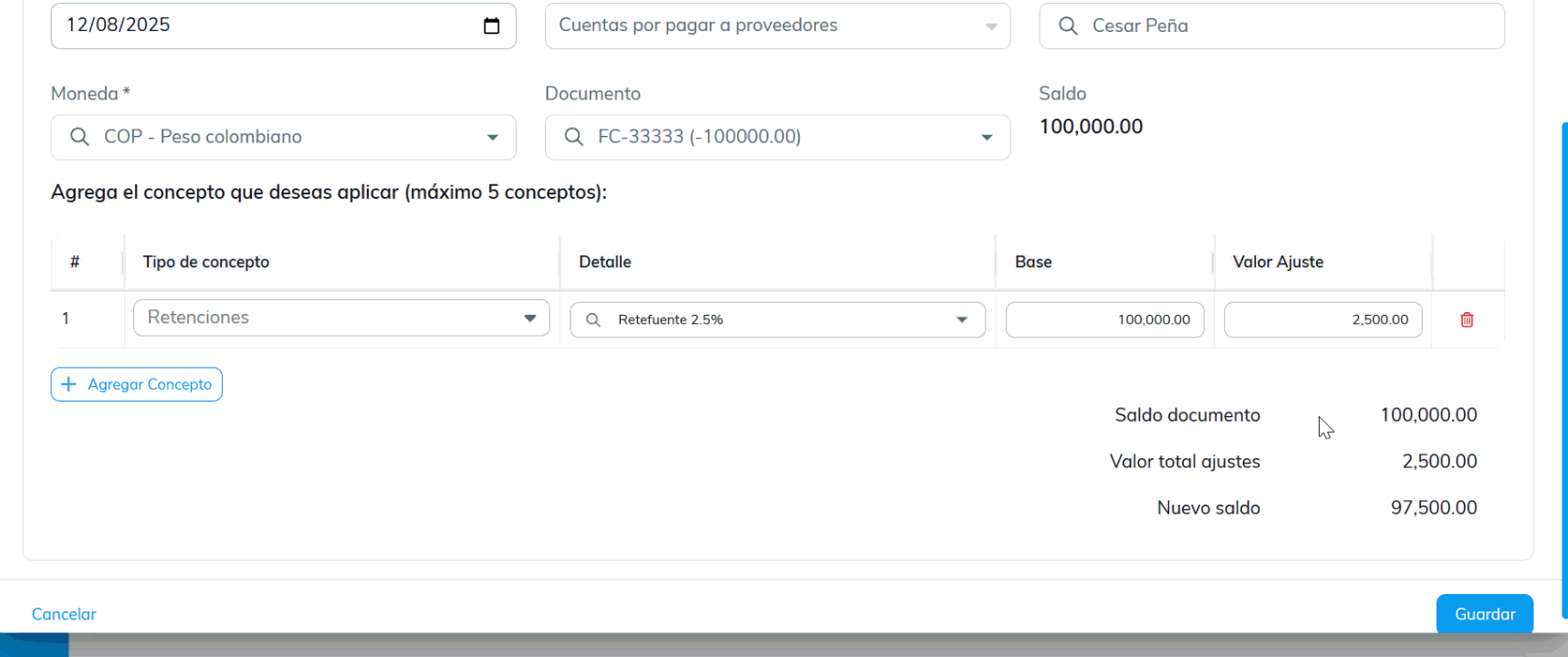Viewport: 1568px width, 657px height.
Task: Click the calendar icon in date field
Action: click(x=491, y=26)
